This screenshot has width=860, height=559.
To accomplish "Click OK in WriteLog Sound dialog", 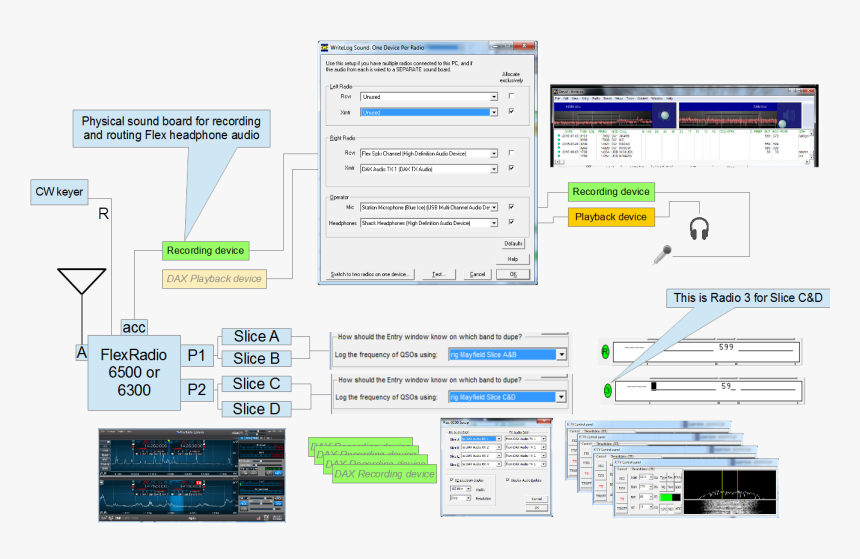I will pos(513,274).
